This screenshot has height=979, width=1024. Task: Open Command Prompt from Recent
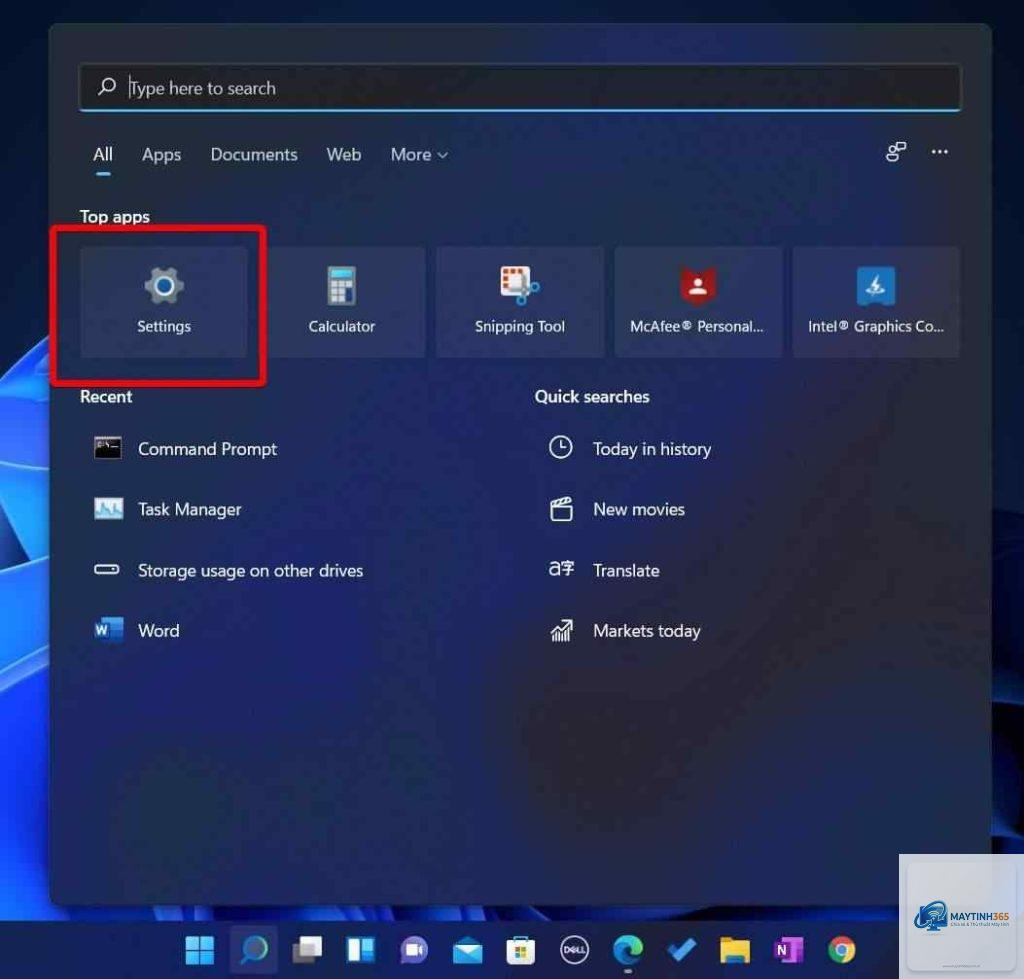coord(186,449)
